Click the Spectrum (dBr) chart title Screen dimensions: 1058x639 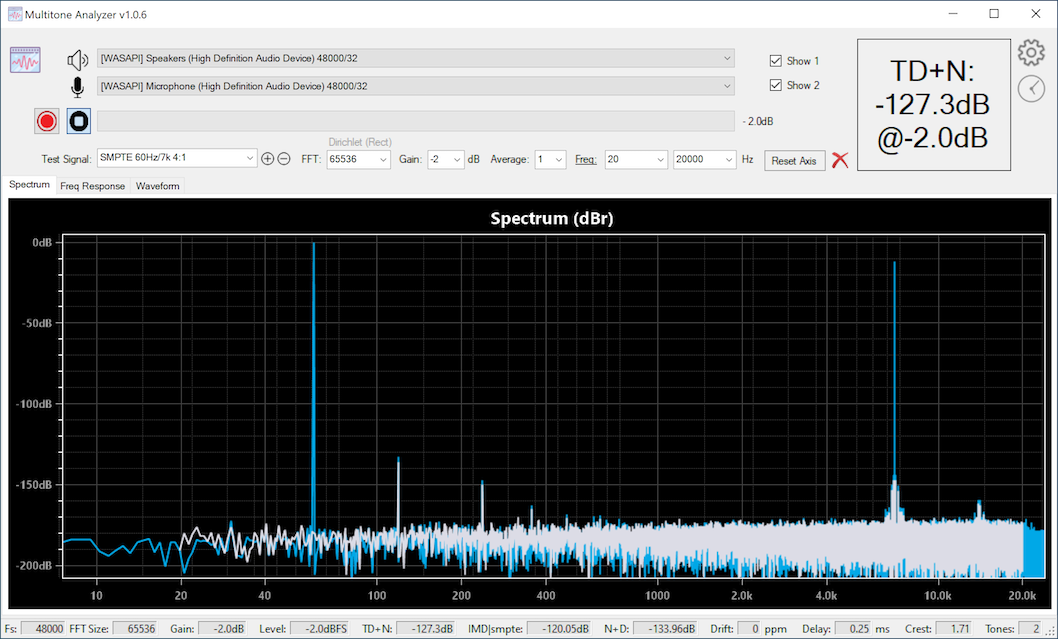pyautogui.click(x=552, y=219)
